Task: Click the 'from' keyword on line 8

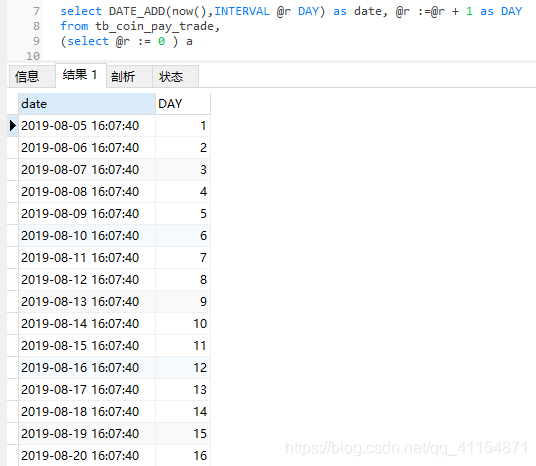Action: 74,26
